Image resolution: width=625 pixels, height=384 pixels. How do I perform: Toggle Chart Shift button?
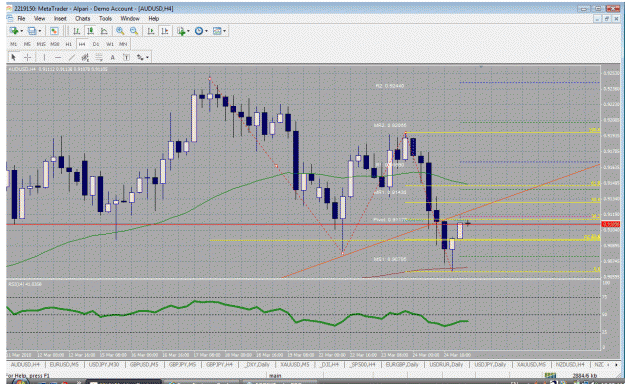[165, 31]
